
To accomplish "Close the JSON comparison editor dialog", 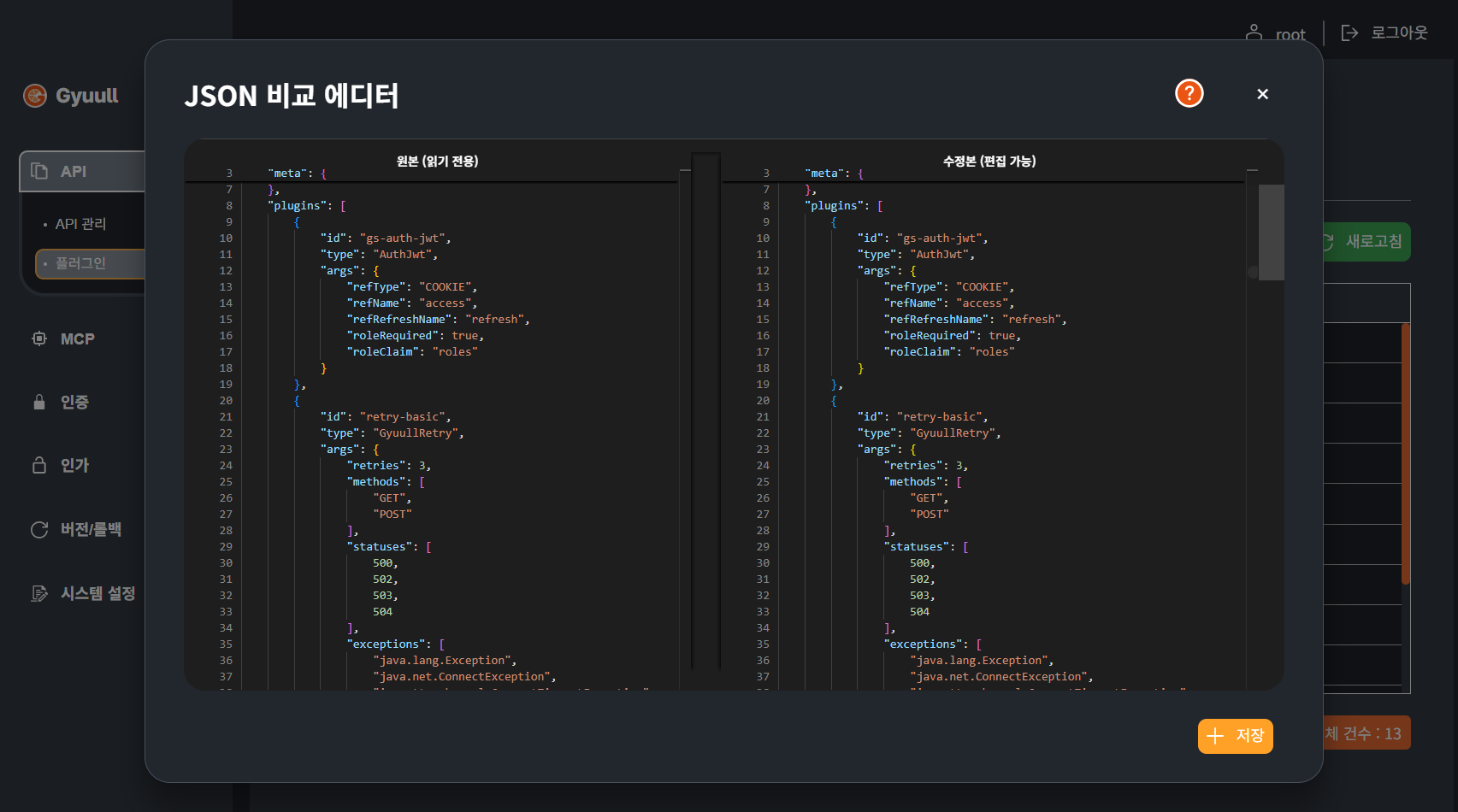I will click(x=1262, y=94).
